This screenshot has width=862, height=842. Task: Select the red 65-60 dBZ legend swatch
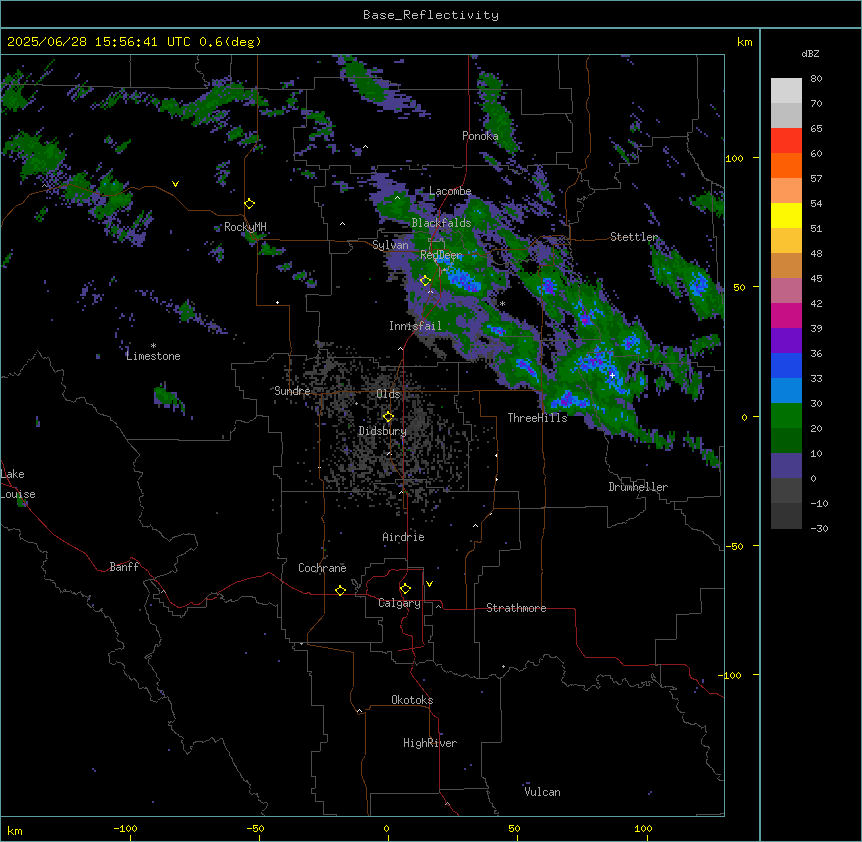[786, 141]
